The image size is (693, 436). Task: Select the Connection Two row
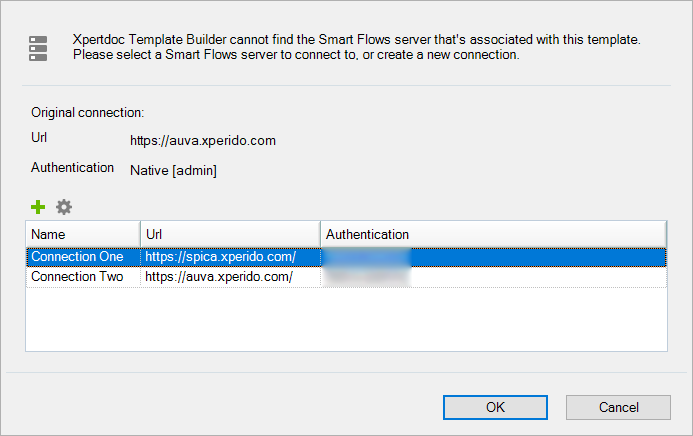pyautogui.click(x=346, y=277)
